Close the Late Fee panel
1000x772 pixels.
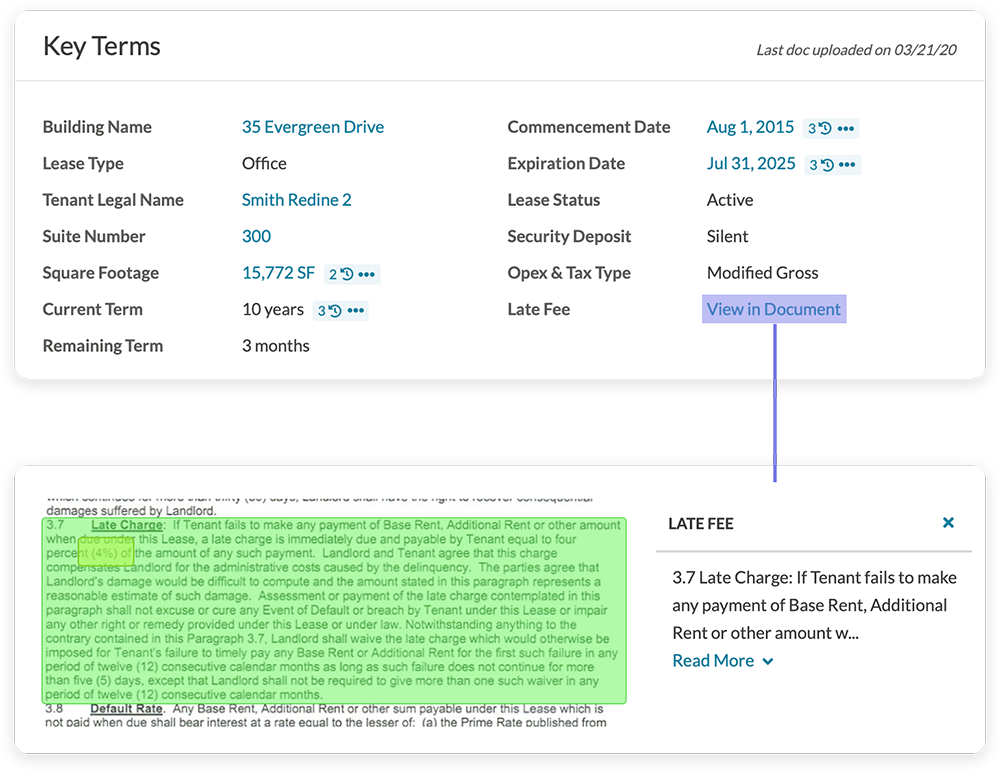(948, 523)
